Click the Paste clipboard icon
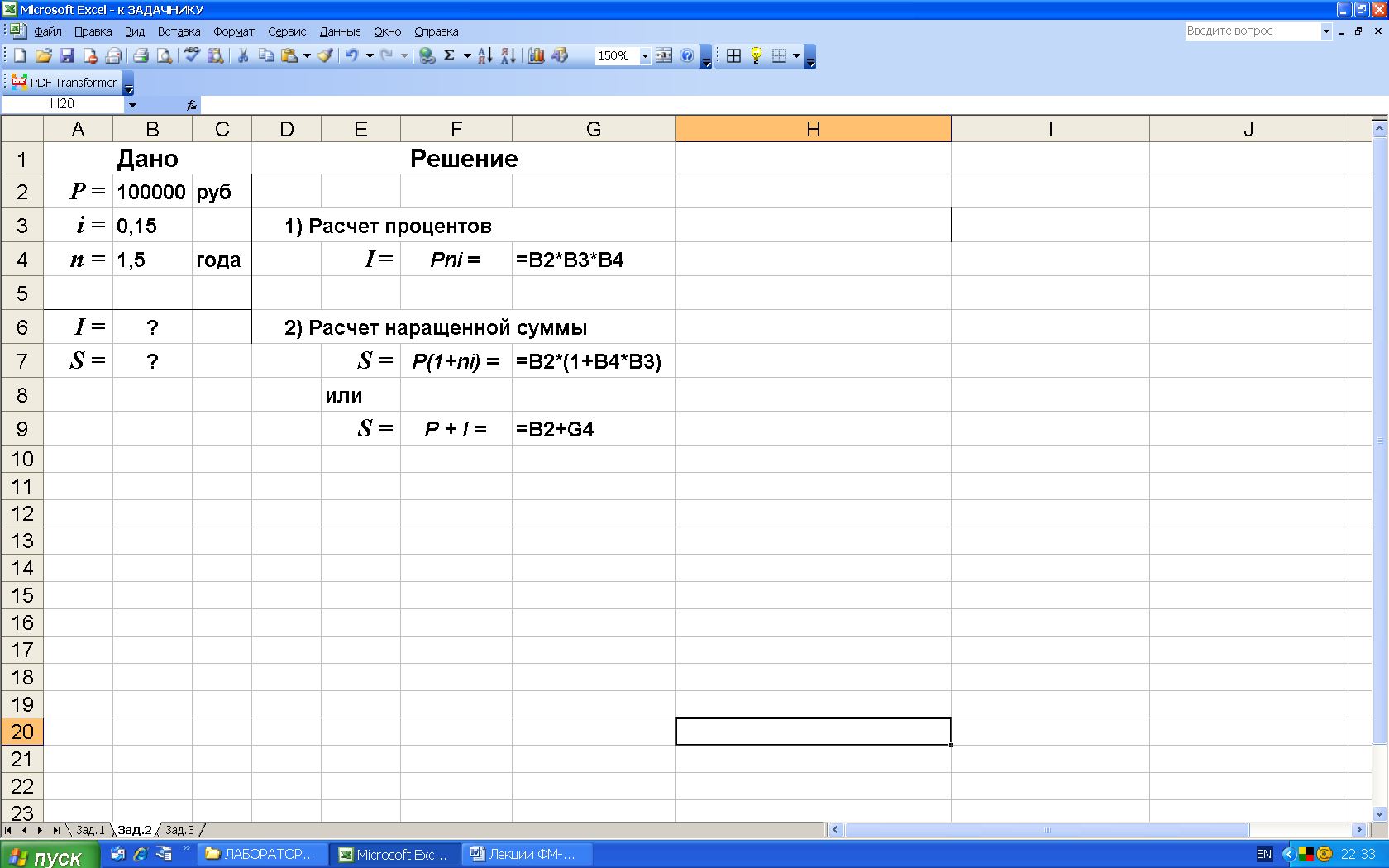1389x868 pixels. pyautogui.click(x=289, y=55)
